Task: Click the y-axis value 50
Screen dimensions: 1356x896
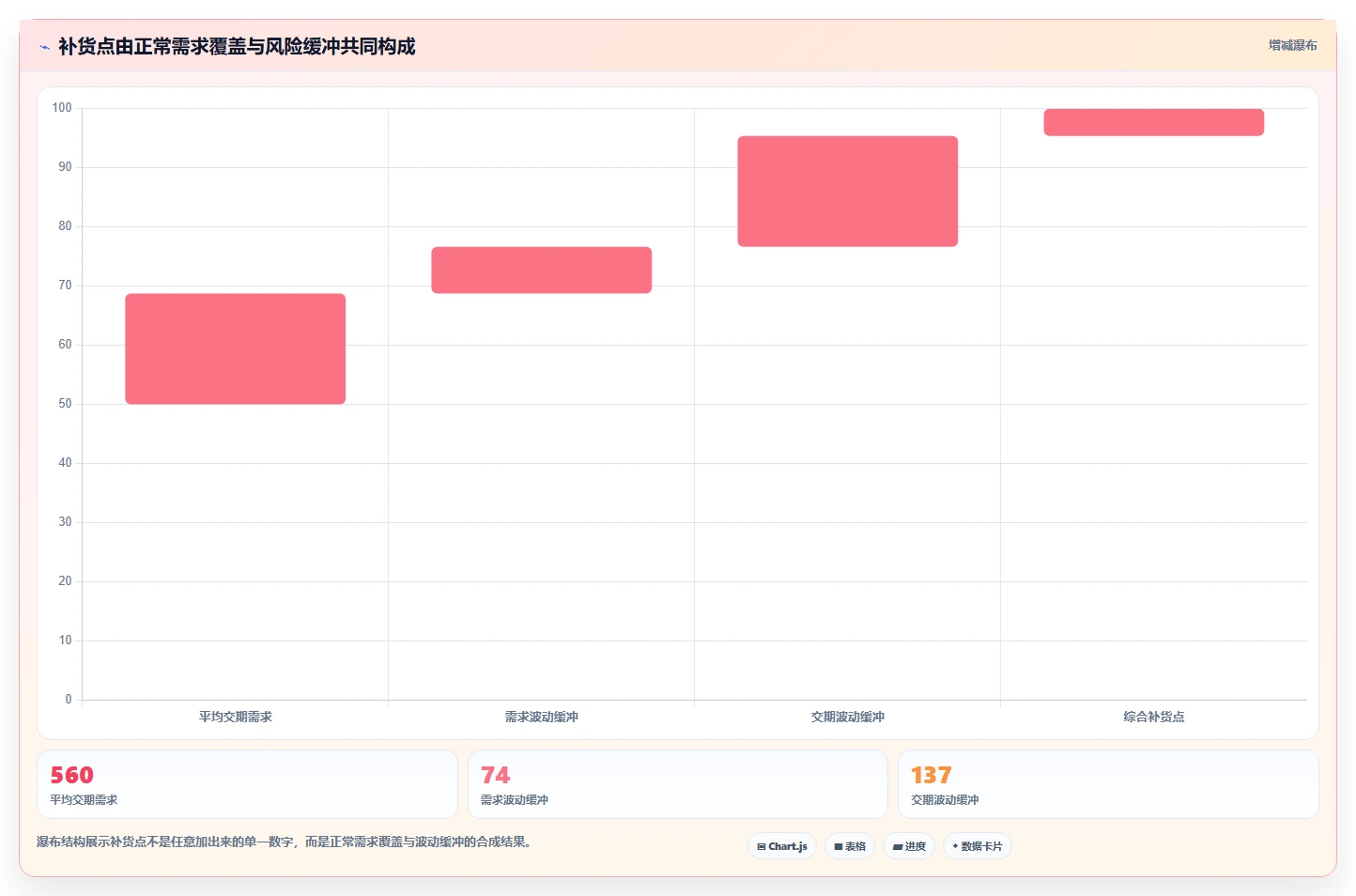Action: tap(65, 404)
